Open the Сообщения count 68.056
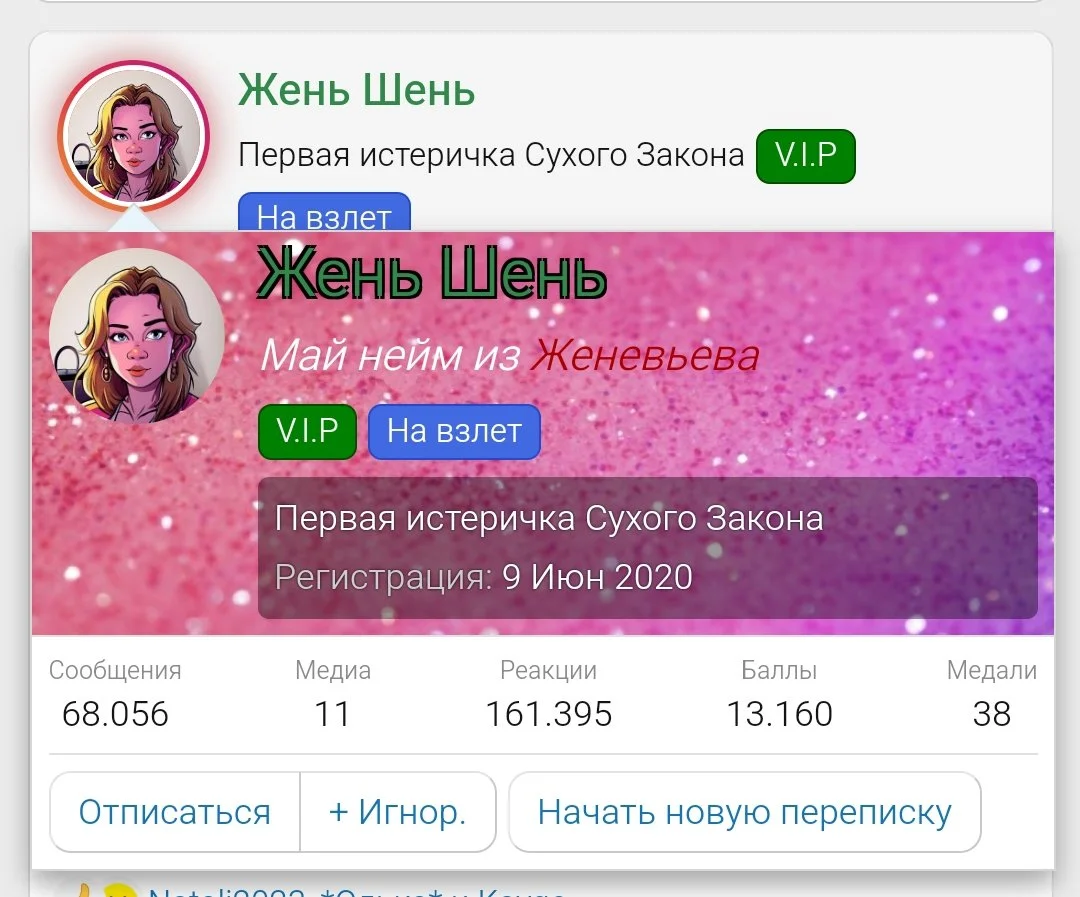Viewport: 1080px width, 897px height. click(x=115, y=713)
